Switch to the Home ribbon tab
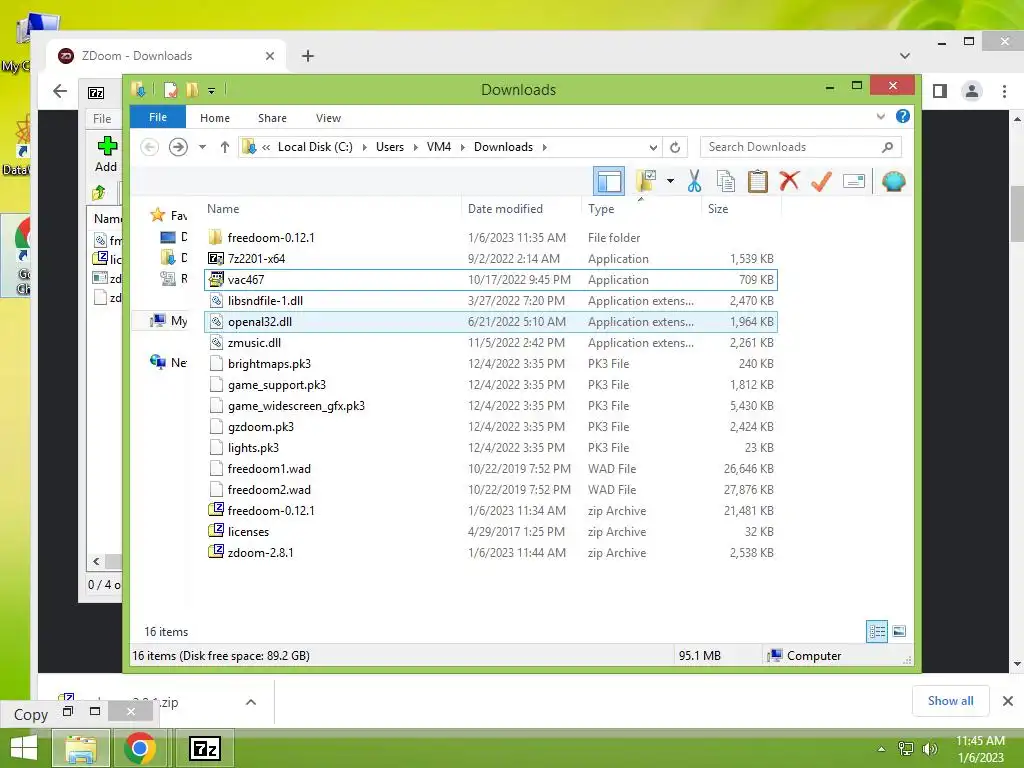Screen dimensions: 1024x768 point(215,118)
